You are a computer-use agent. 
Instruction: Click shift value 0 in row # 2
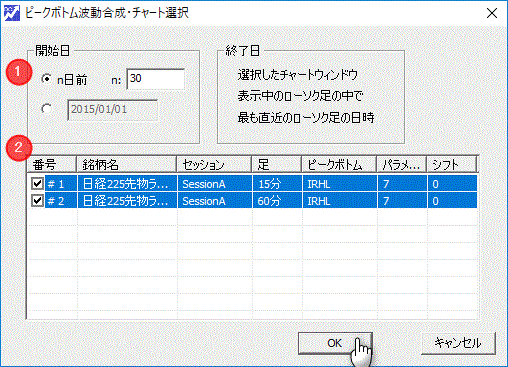tap(452, 201)
